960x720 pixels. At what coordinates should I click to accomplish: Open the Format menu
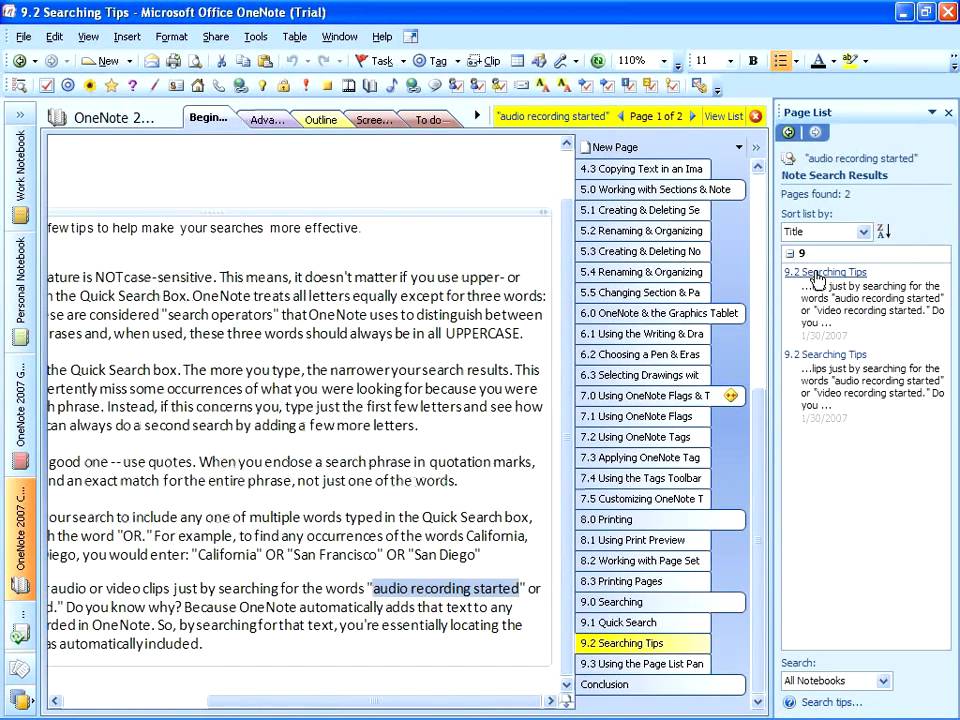coord(171,37)
